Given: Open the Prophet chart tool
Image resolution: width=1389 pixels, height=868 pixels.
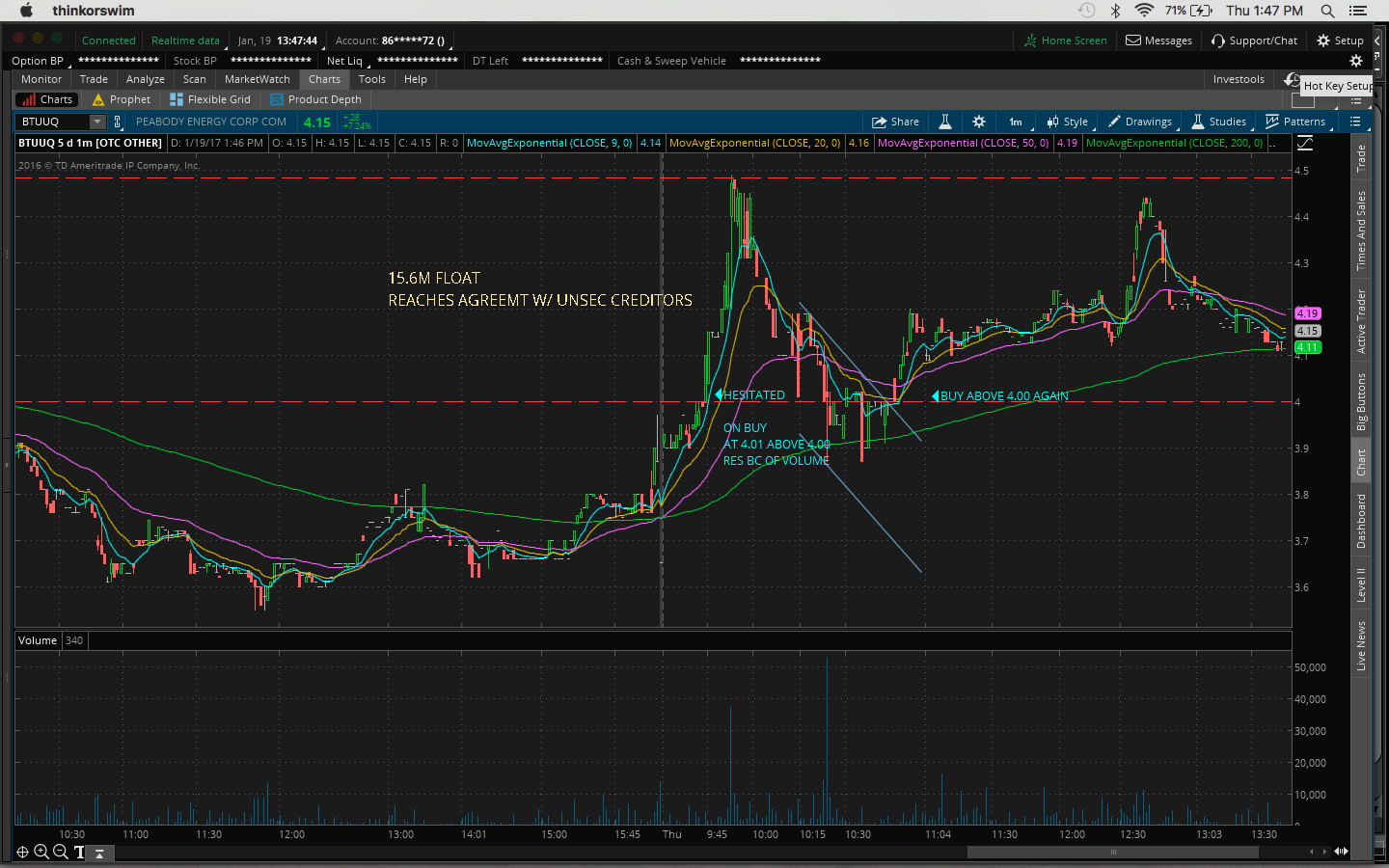Looking at the screenshot, I should 122,99.
